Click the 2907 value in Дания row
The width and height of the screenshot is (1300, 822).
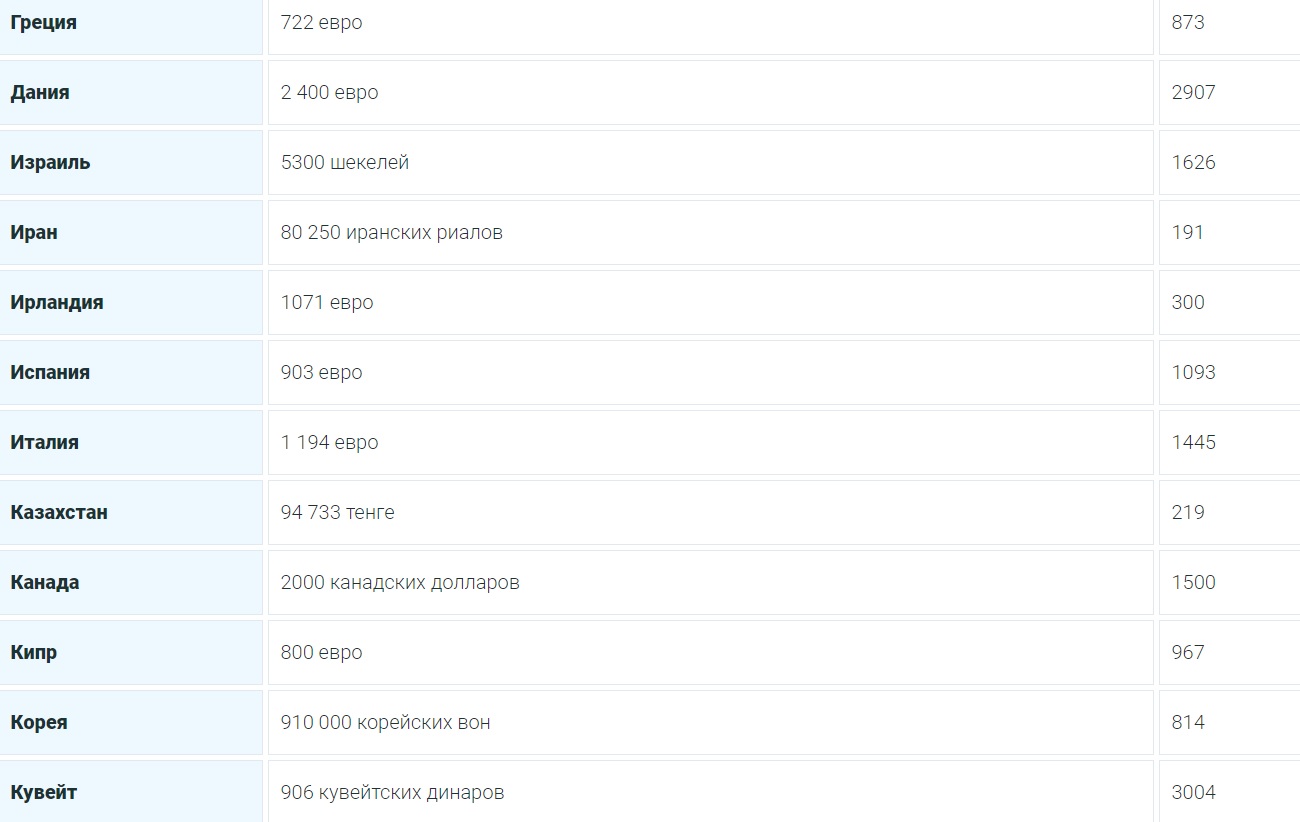(1194, 92)
